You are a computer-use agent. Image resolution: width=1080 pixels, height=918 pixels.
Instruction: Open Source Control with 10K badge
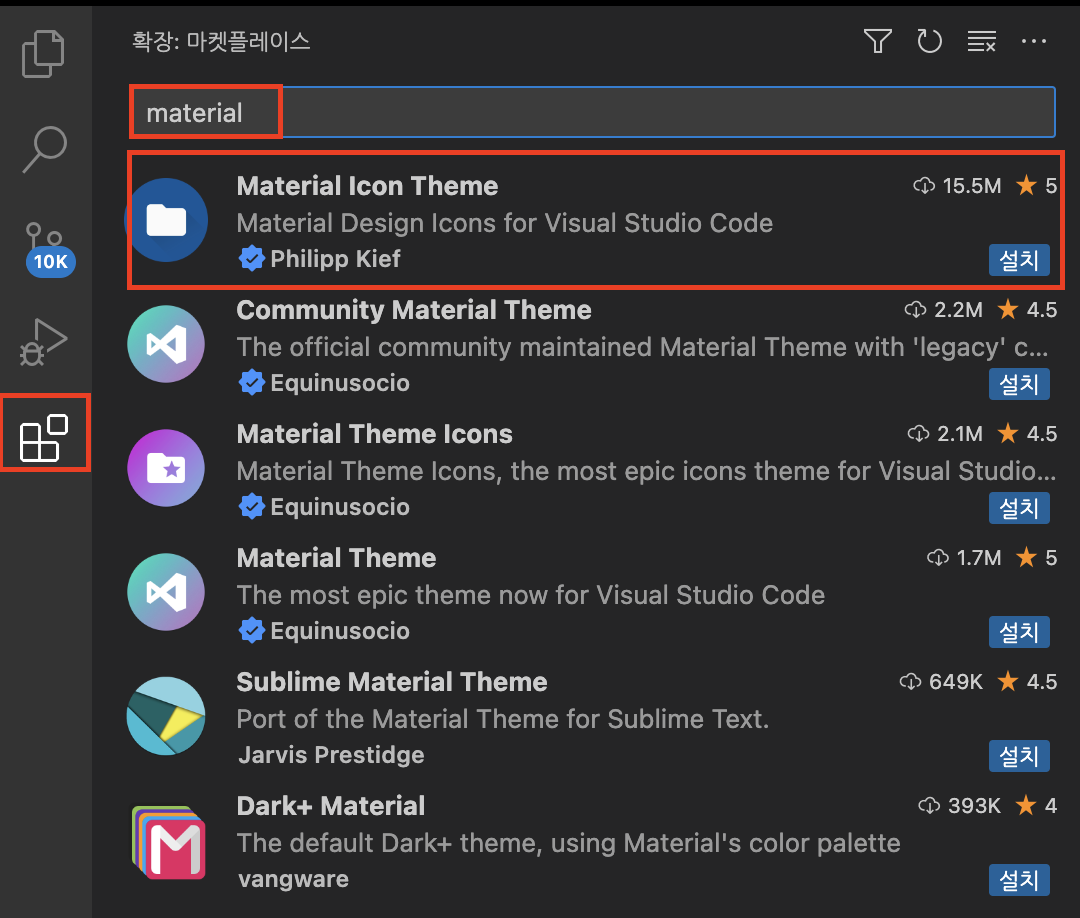tap(48, 249)
